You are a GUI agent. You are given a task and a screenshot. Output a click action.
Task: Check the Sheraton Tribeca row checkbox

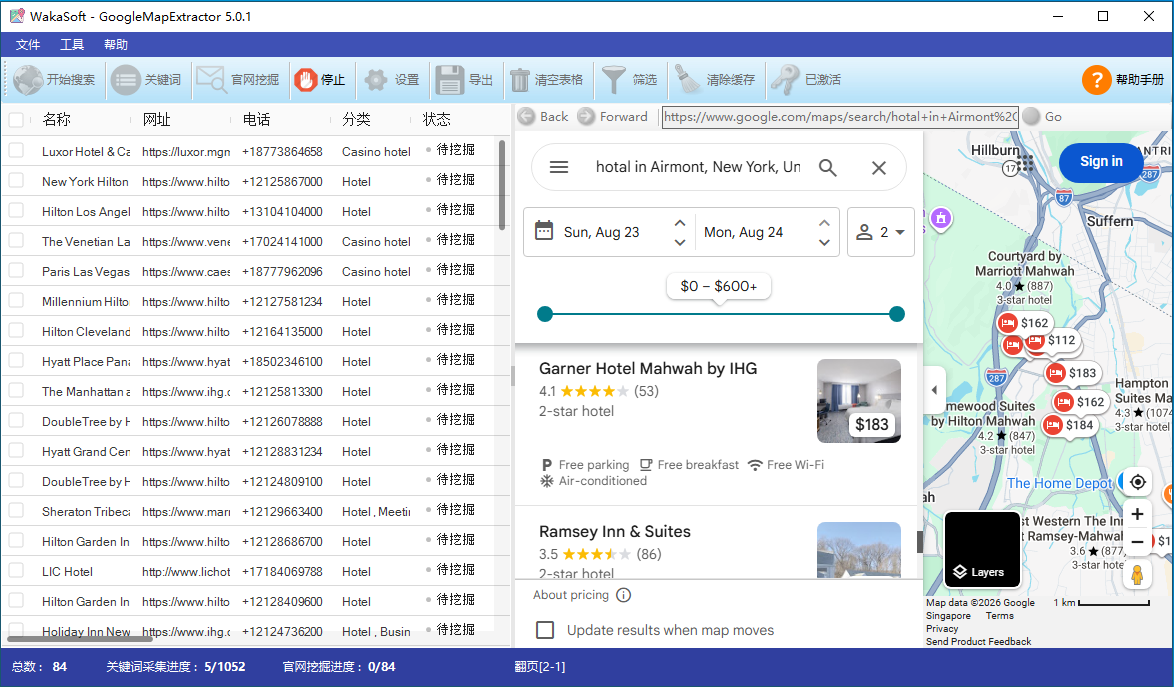pyautogui.click(x=16, y=510)
